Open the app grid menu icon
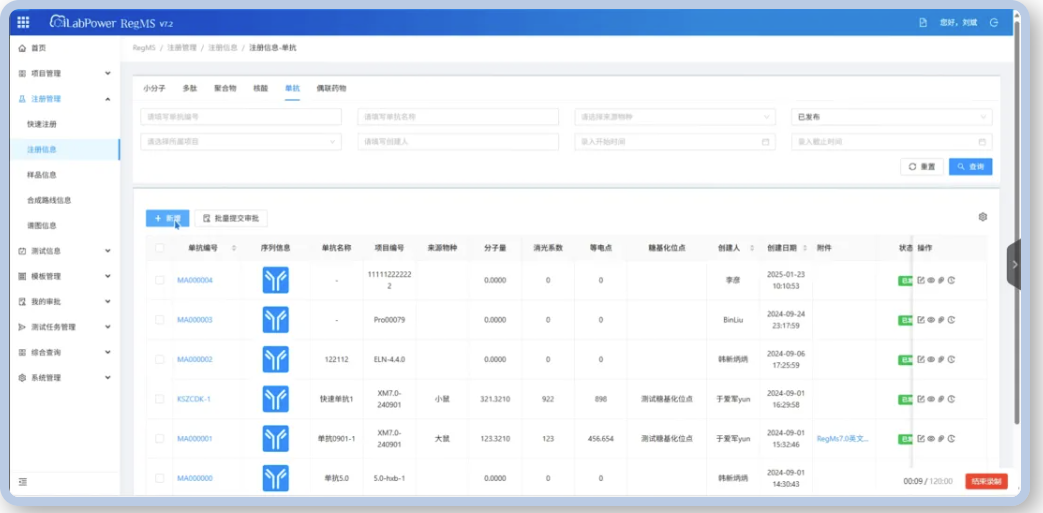1043x513 pixels. point(24,22)
